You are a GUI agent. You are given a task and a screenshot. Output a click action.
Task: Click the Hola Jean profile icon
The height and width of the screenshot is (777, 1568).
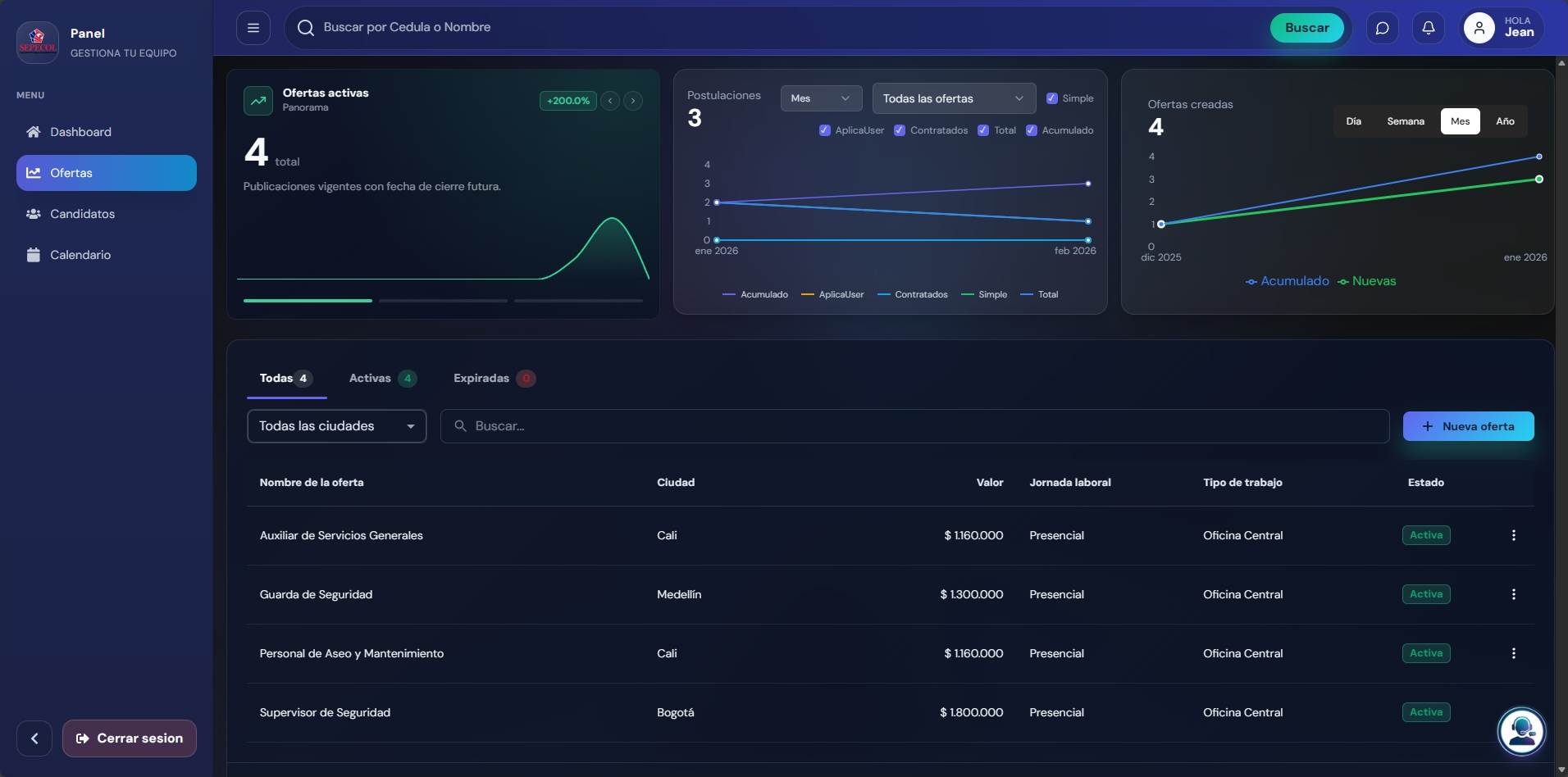click(1479, 29)
